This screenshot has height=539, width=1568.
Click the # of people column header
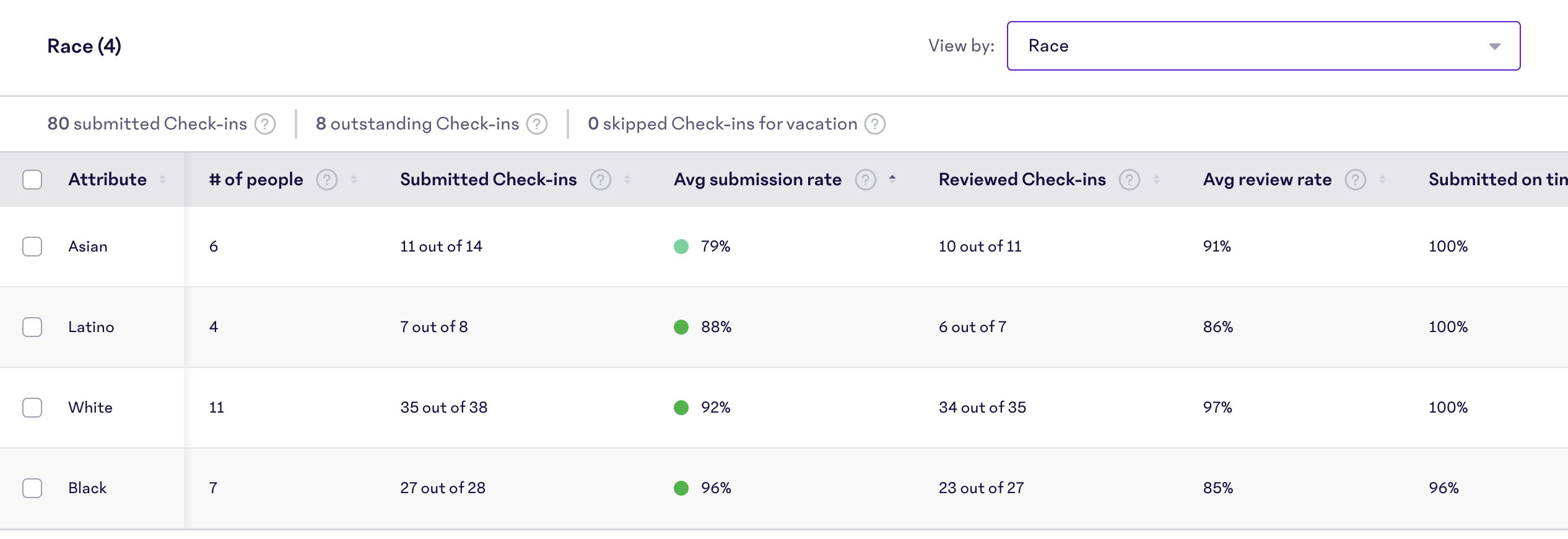[256, 180]
